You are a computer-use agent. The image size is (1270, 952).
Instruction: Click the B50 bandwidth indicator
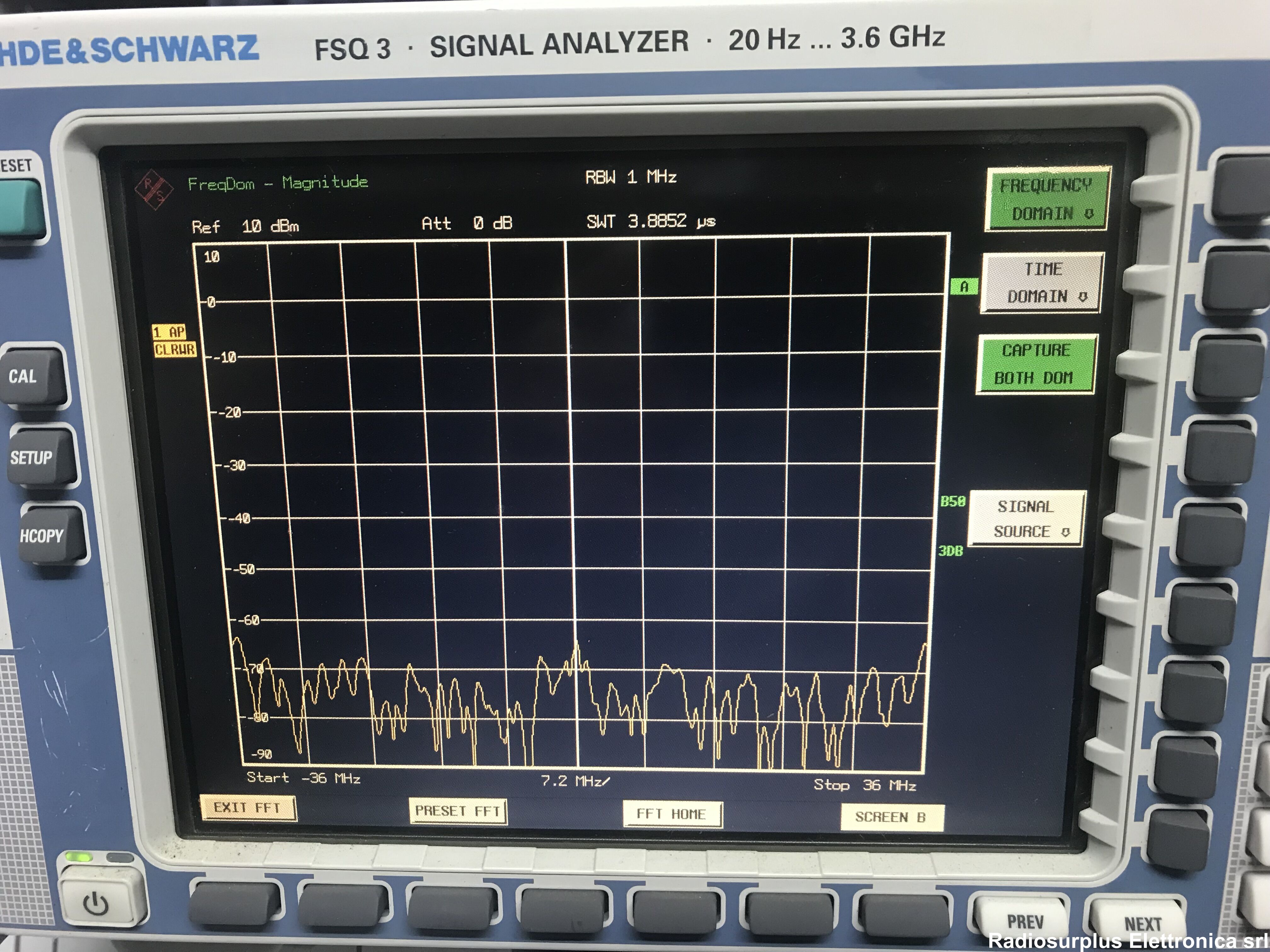coord(952,501)
